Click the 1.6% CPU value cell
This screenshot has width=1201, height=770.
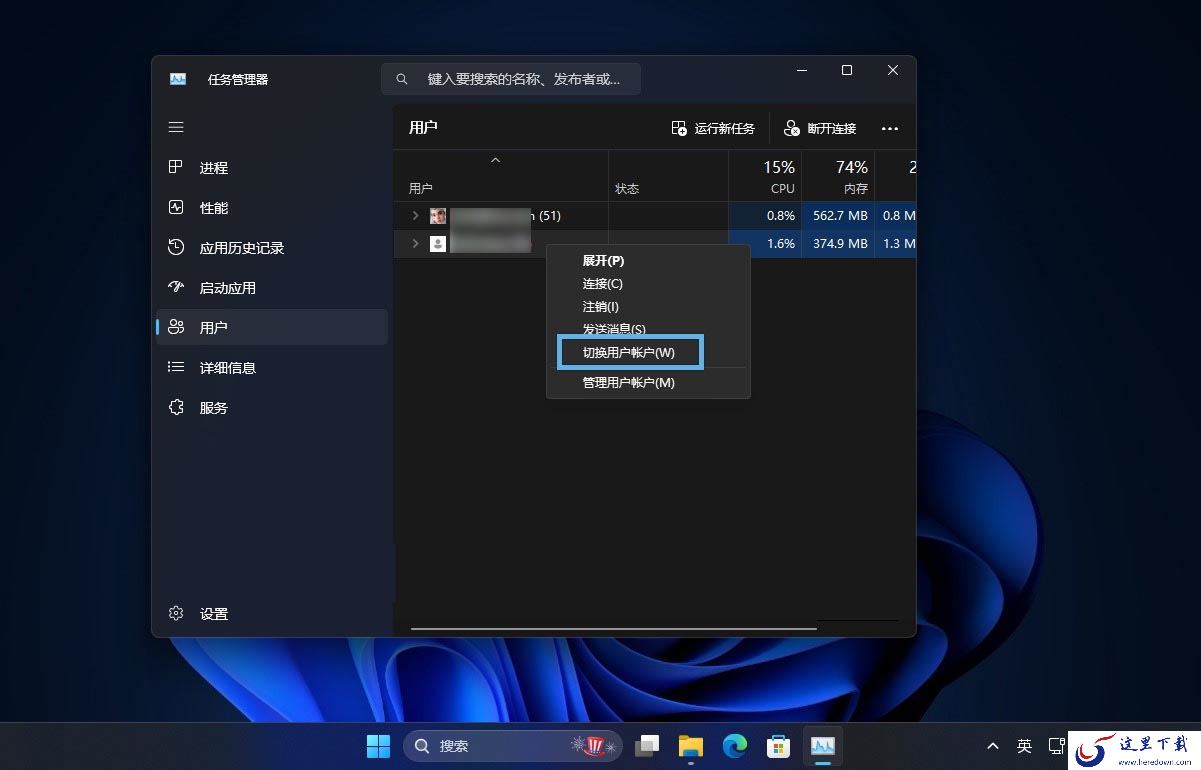765,244
